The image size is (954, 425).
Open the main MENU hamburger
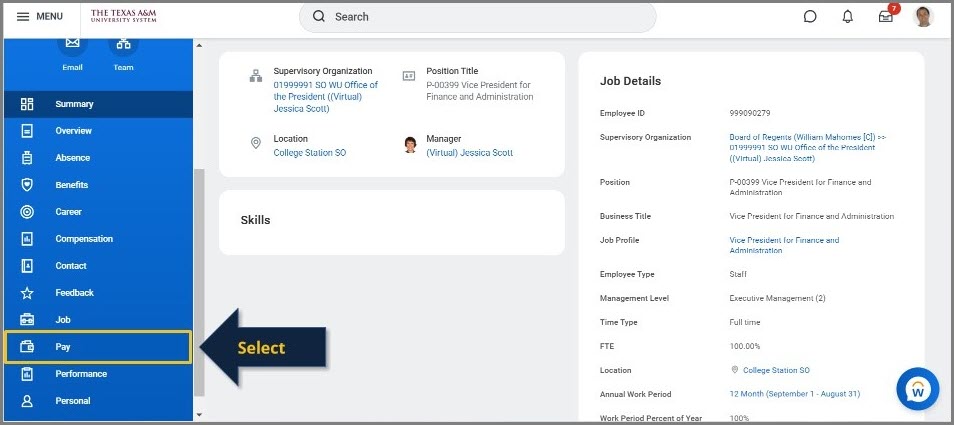point(41,17)
